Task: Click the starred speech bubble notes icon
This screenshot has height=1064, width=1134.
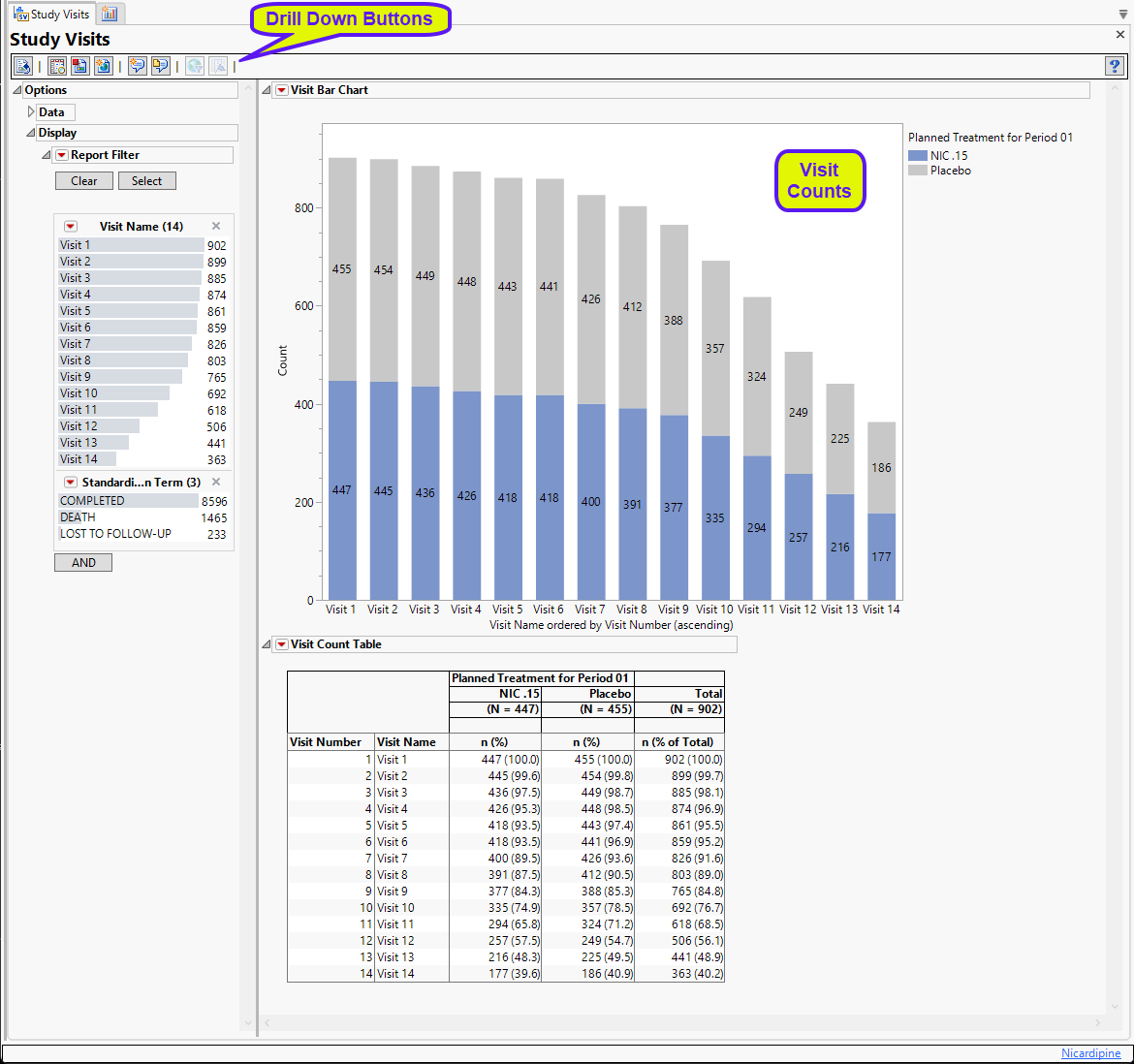Action: coord(137,66)
